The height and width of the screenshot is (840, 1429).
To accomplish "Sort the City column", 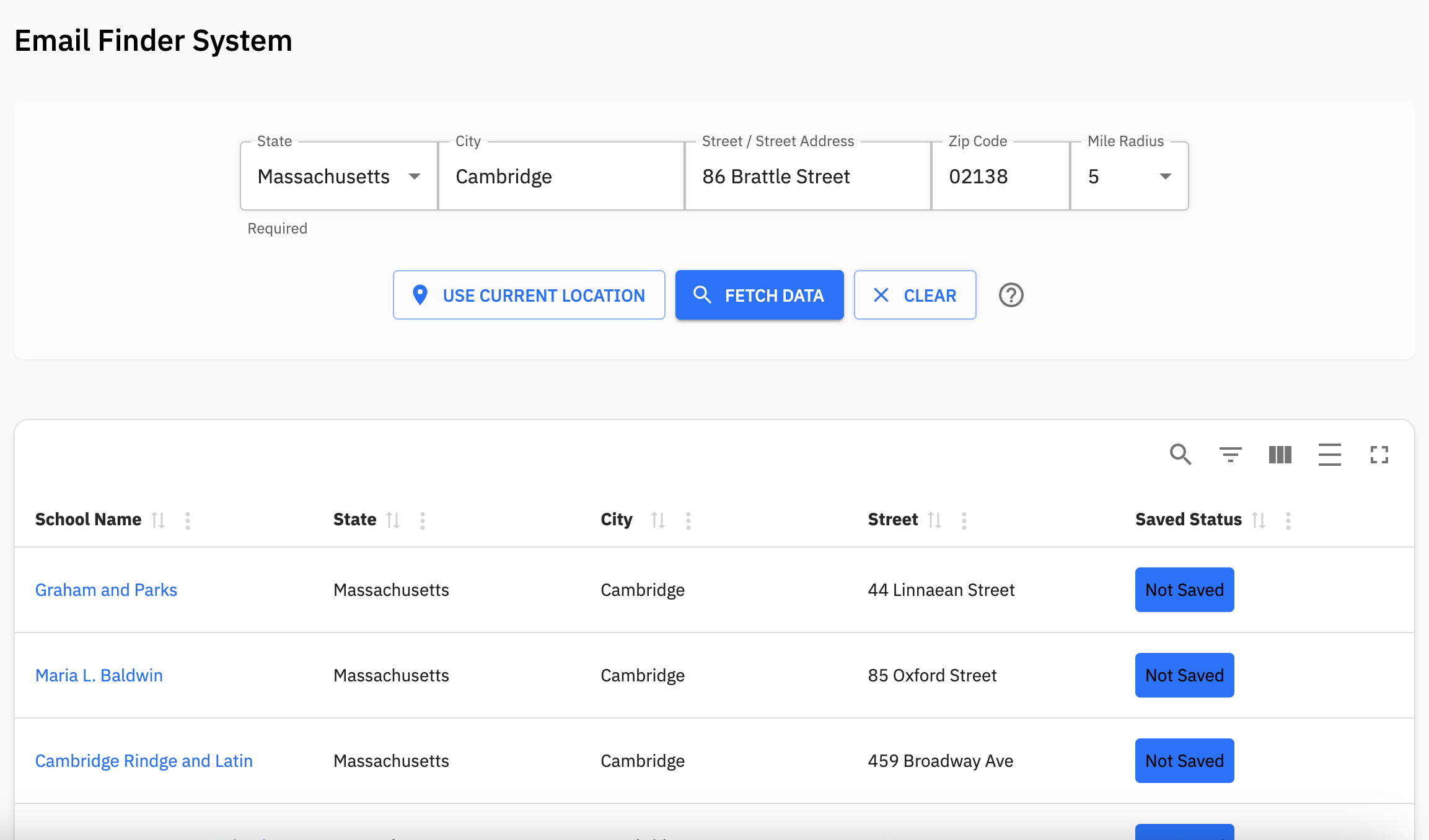I will (658, 520).
